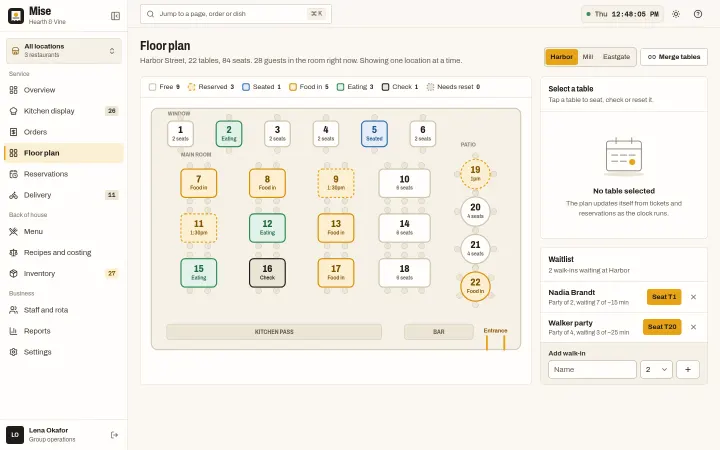Click the Reports chart icon
Viewport: 720px width, 450px height.
pos(13,331)
